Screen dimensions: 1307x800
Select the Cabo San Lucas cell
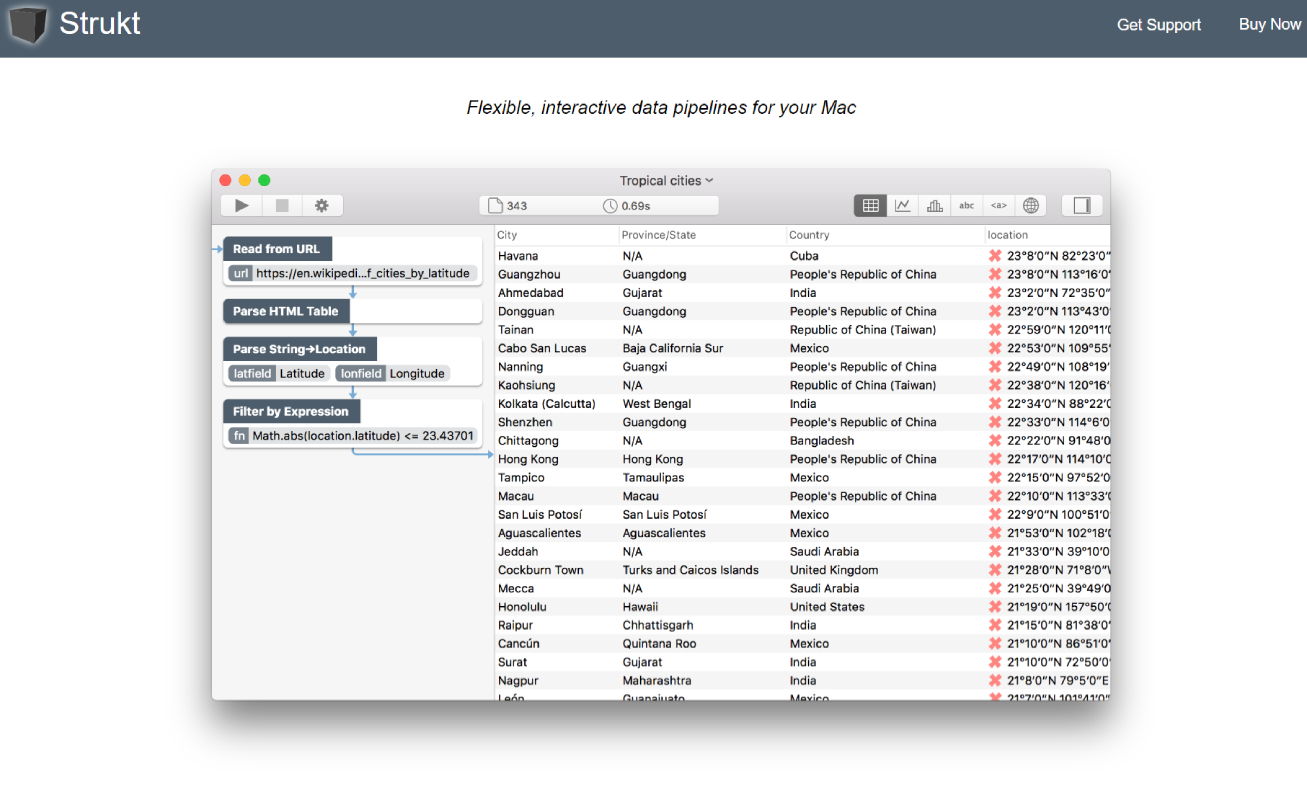coord(542,348)
